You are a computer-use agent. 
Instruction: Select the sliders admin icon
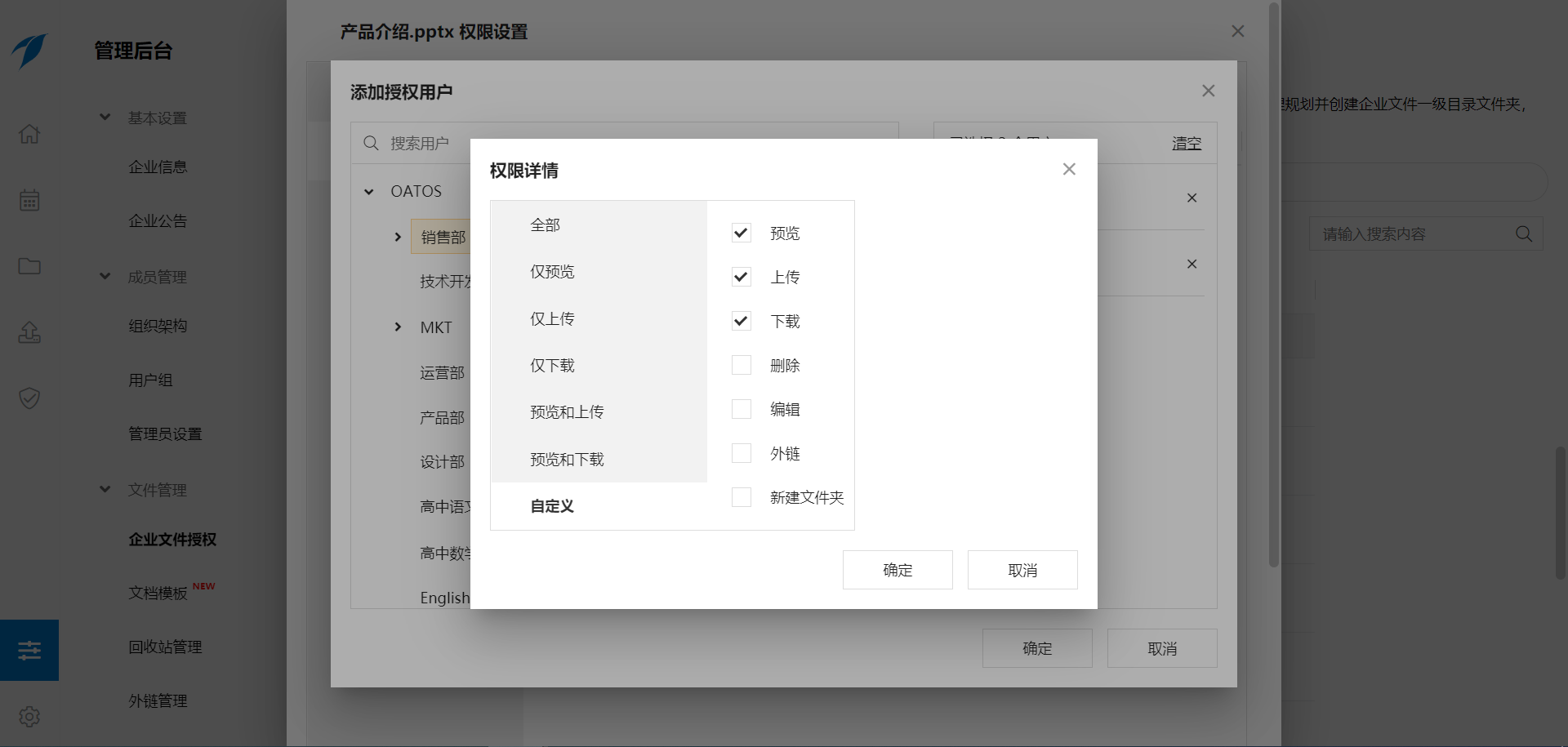29,651
